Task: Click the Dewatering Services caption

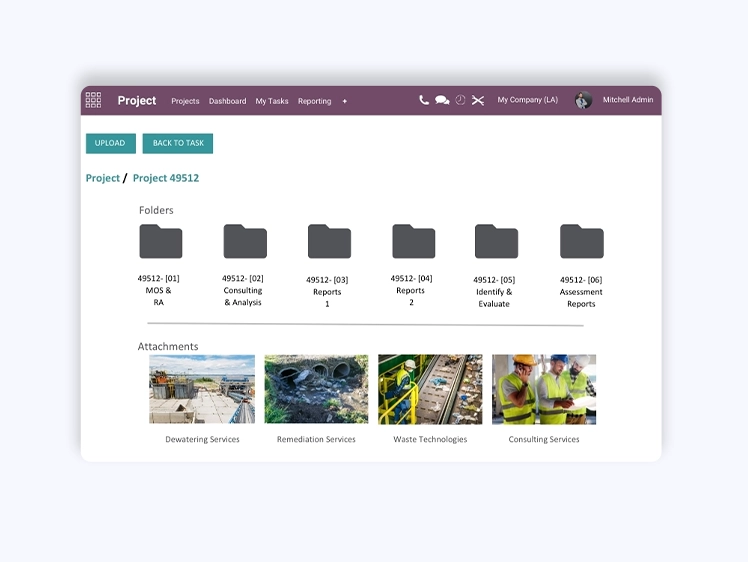Action: pos(202,439)
